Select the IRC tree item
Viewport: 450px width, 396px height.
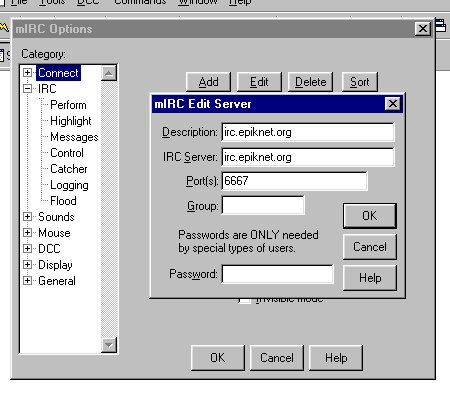coord(47,89)
